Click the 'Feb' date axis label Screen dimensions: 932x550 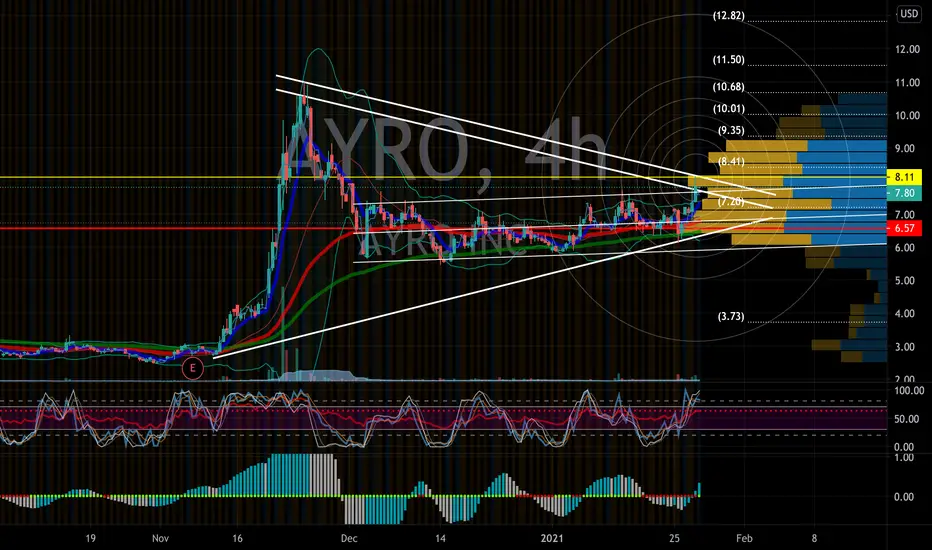(744, 539)
